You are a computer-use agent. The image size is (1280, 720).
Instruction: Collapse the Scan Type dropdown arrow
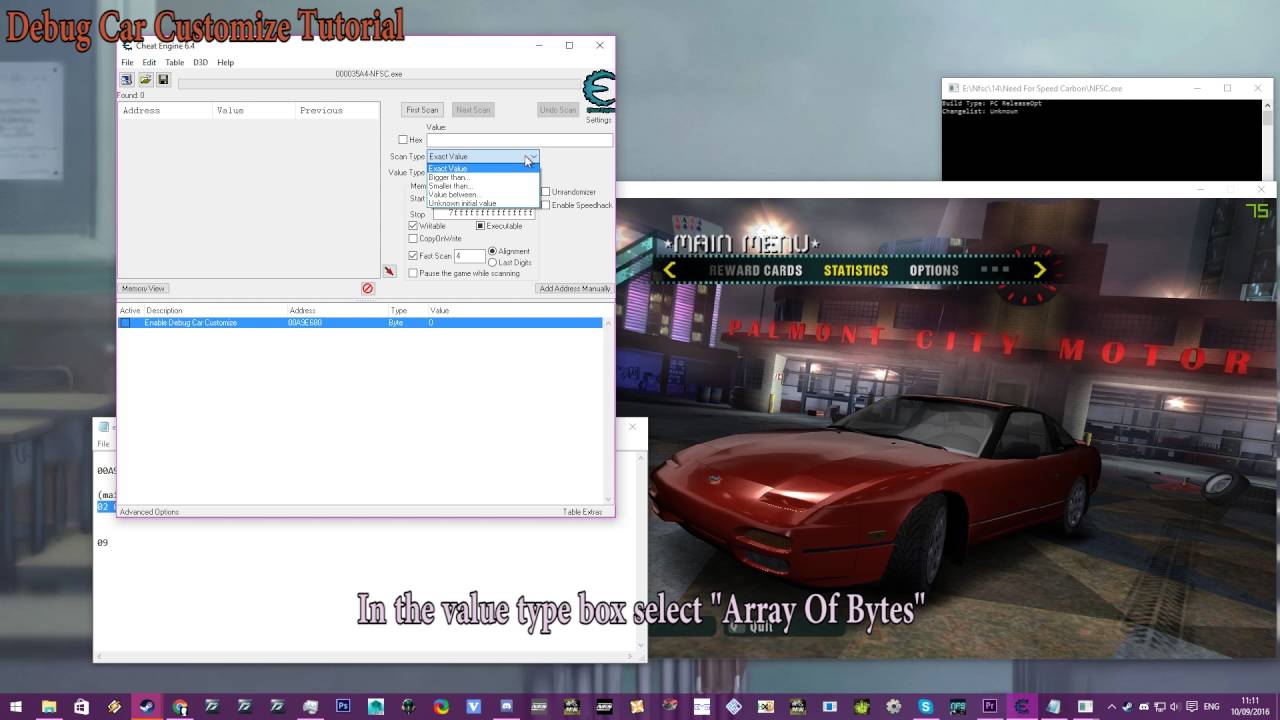pos(532,157)
